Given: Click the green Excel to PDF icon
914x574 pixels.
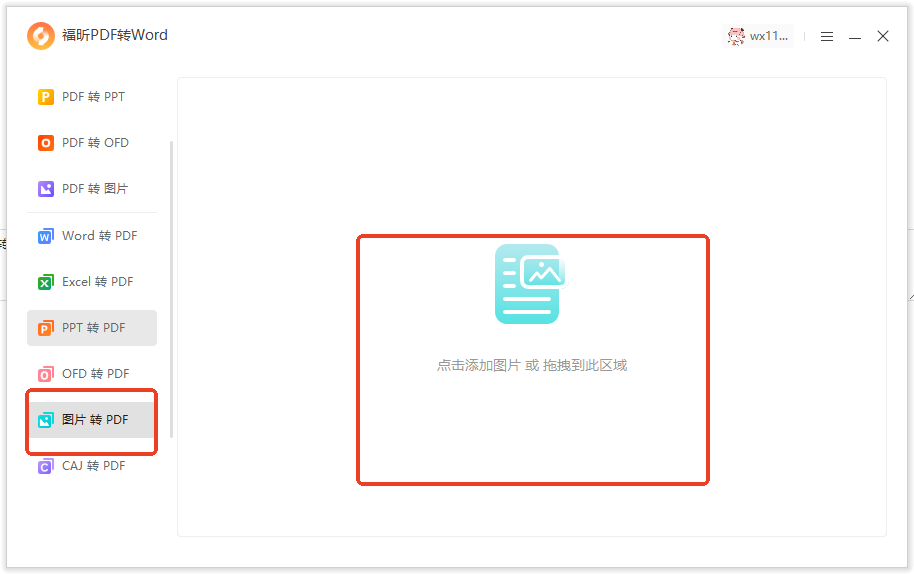Looking at the screenshot, I should point(45,283).
